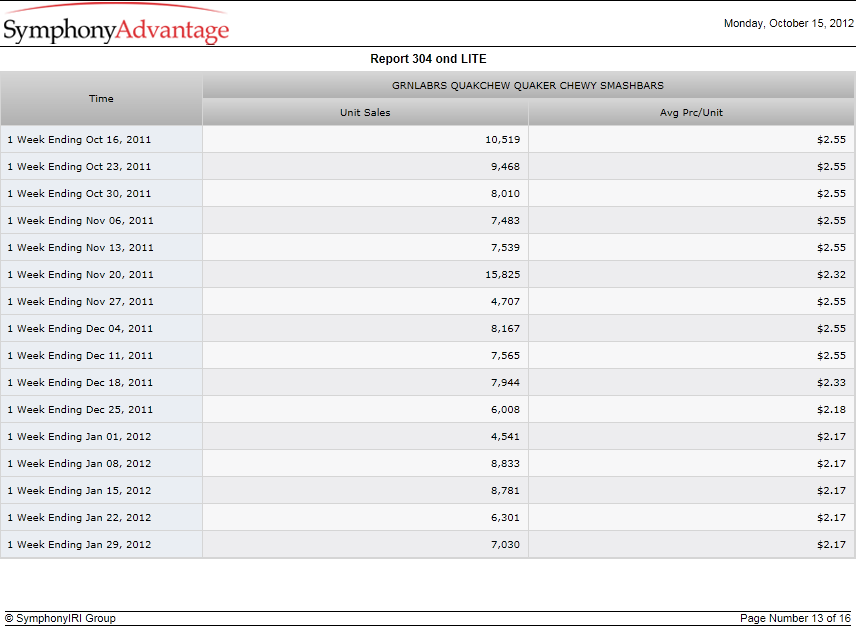Select the '1 Week Ending Oct 16, 2011' label
The image size is (856, 631).
point(79,140)
